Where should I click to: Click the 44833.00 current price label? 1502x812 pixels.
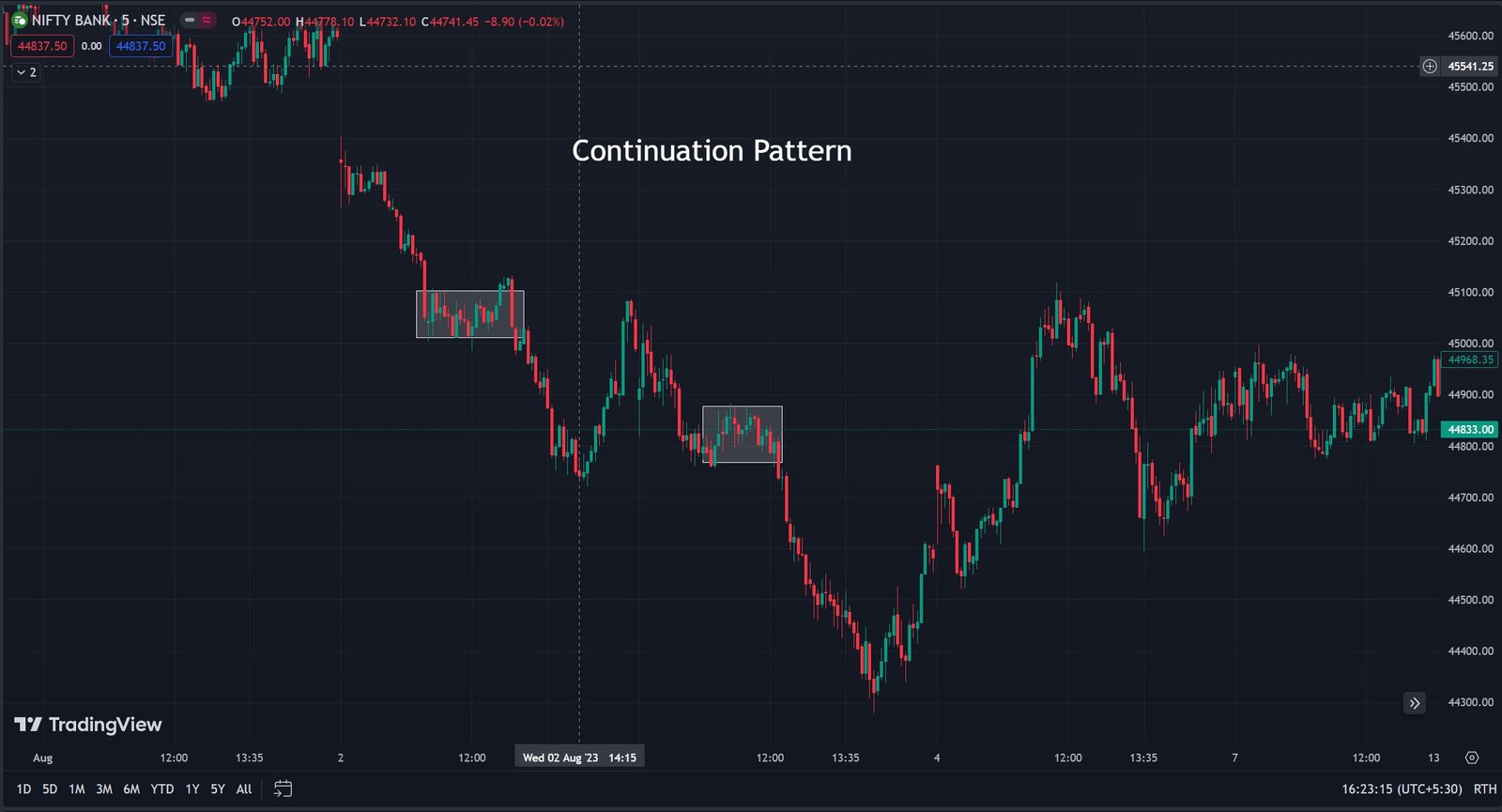[x=1470, y=429]
